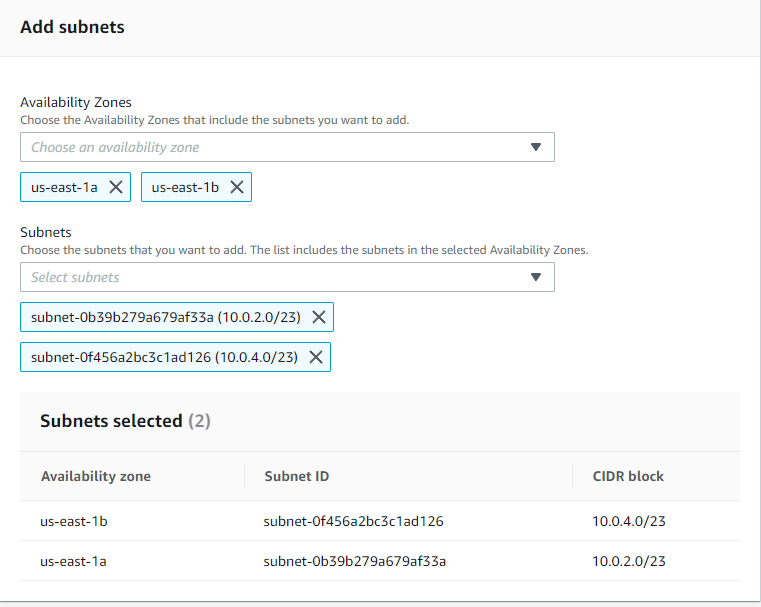Click the Subnet ID column header
761x607 pixels.
click(x=297, y=476)
